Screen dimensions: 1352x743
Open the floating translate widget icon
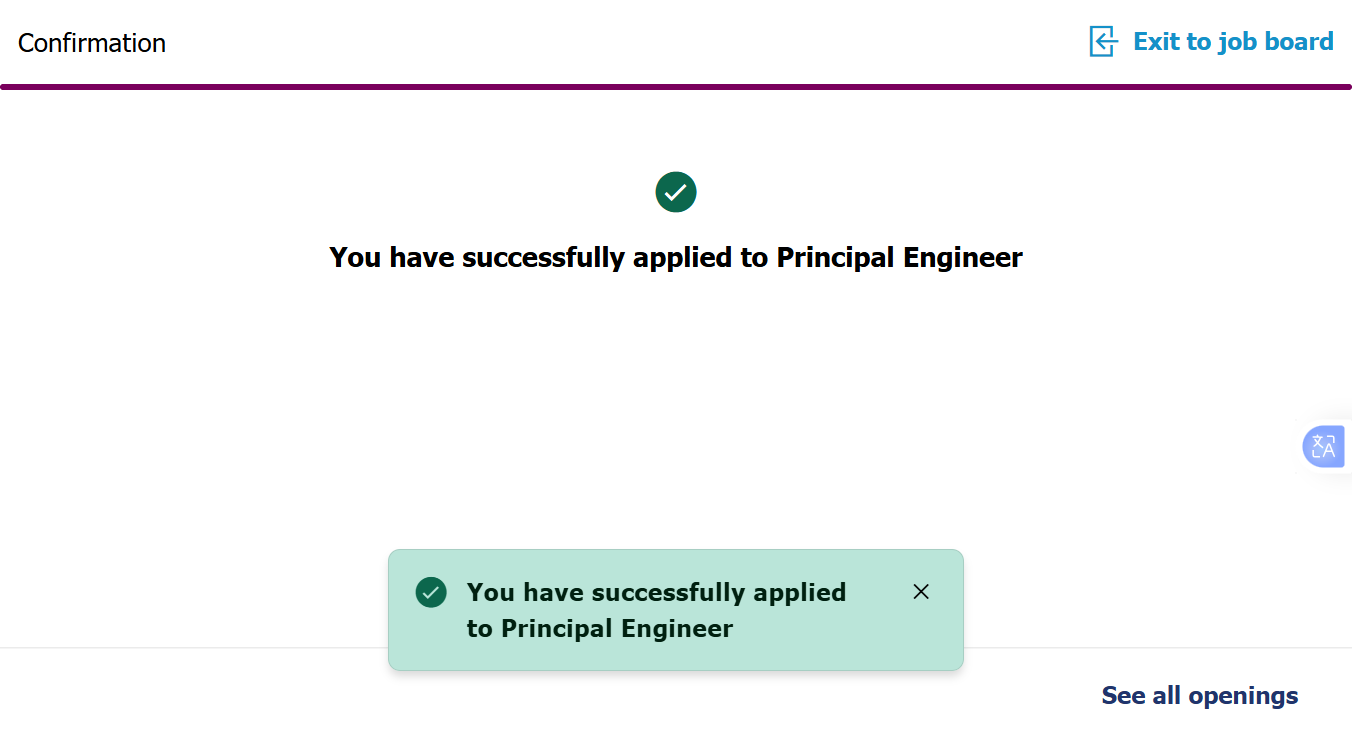coord(1323,446)
